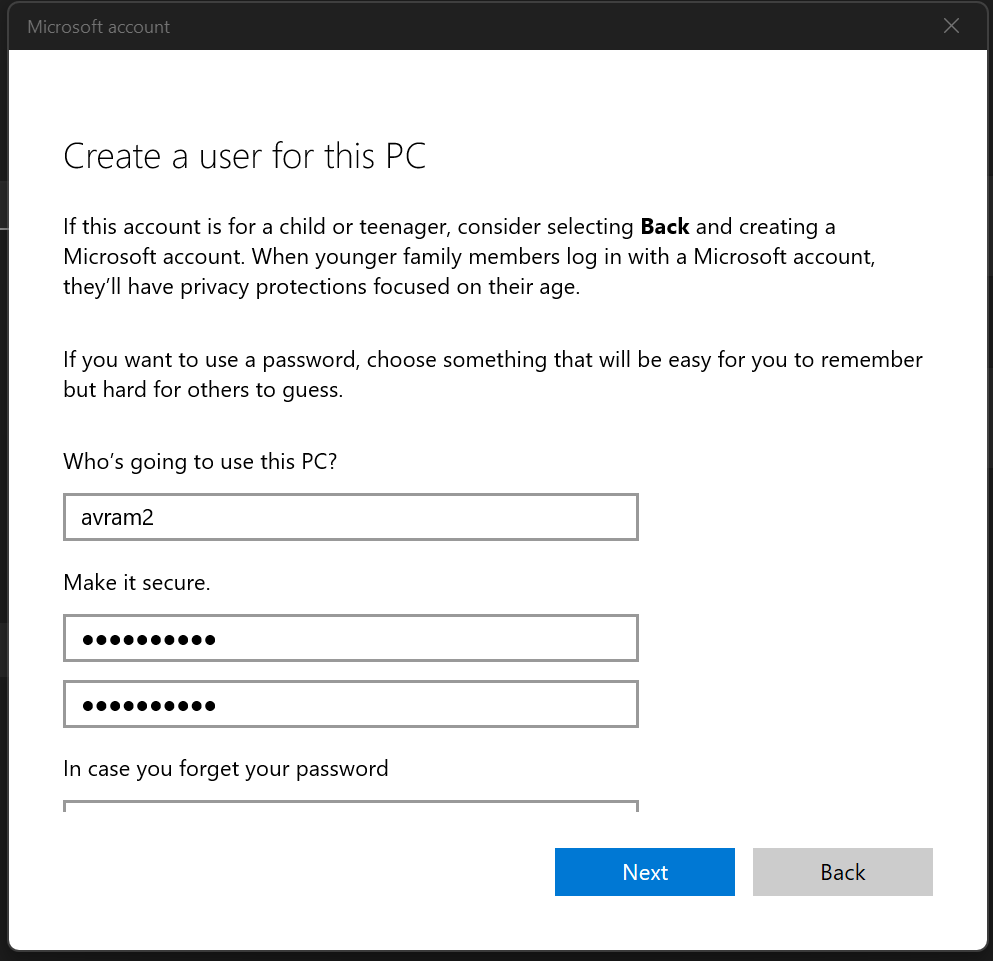Click the masked dots in first password field
The width and height of the screenshot is (993, 961).
coord(148,640)
